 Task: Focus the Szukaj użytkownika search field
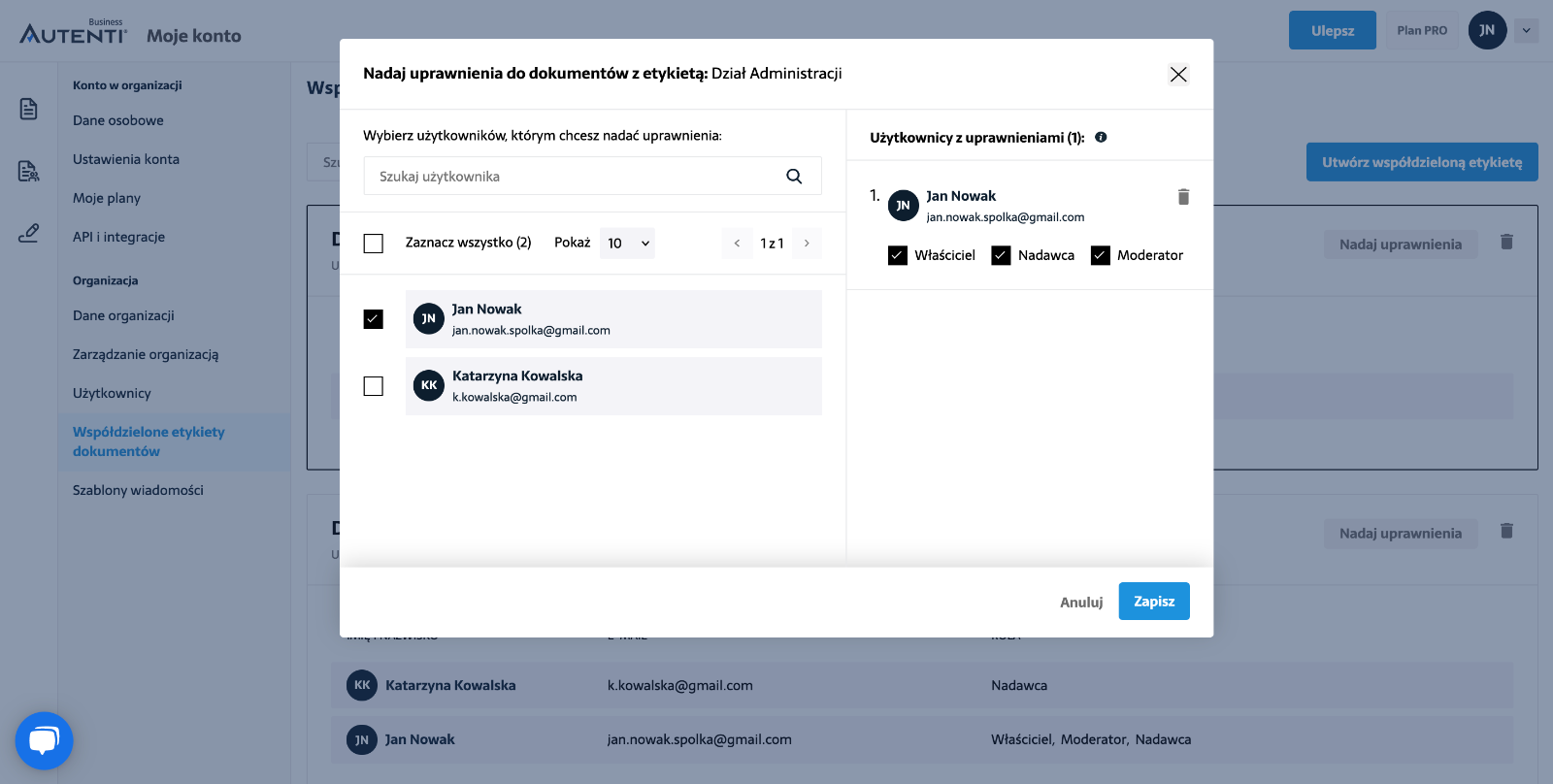(x=592, y=177)
